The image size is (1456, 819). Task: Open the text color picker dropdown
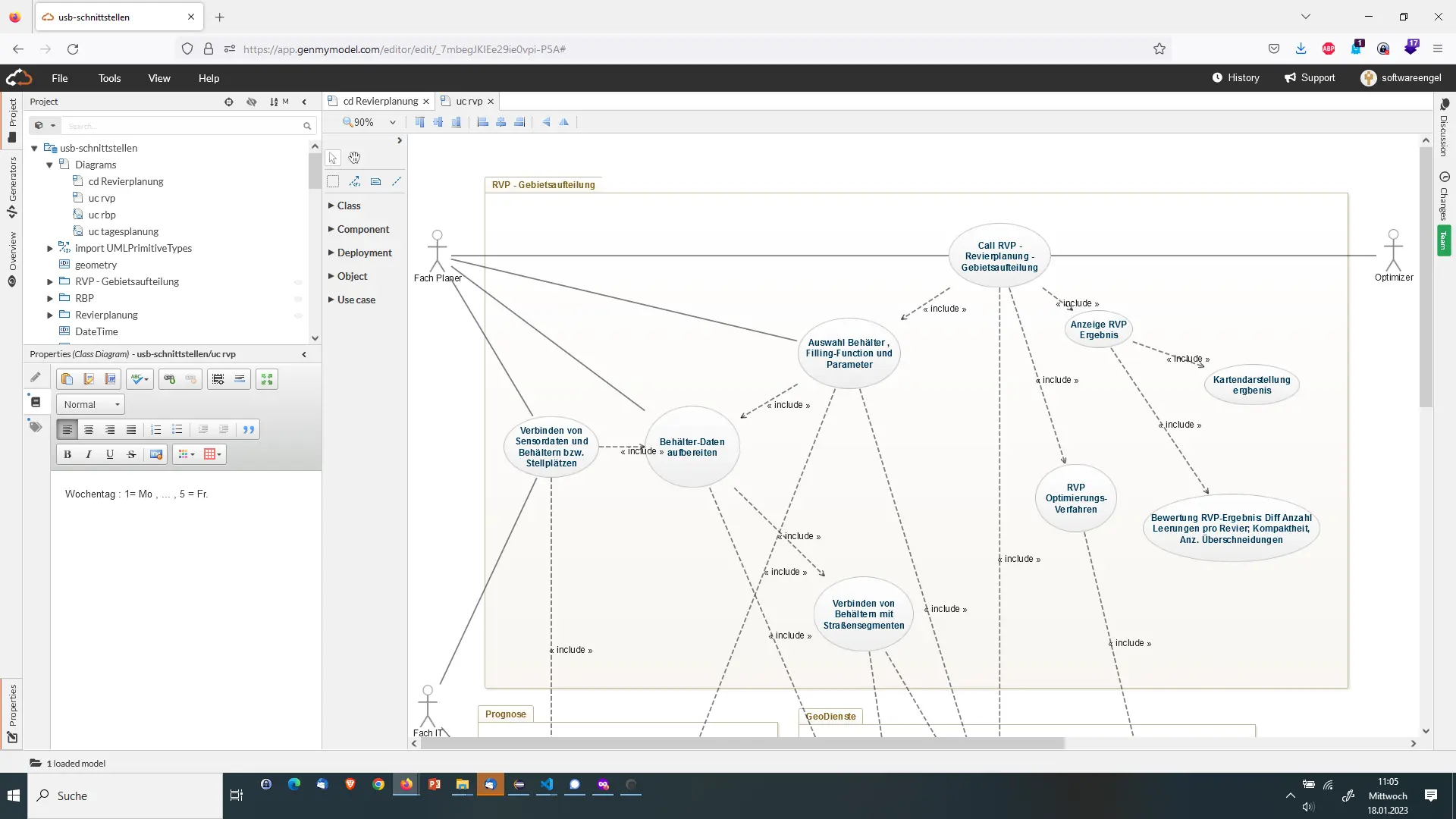(x=186, y=454)
